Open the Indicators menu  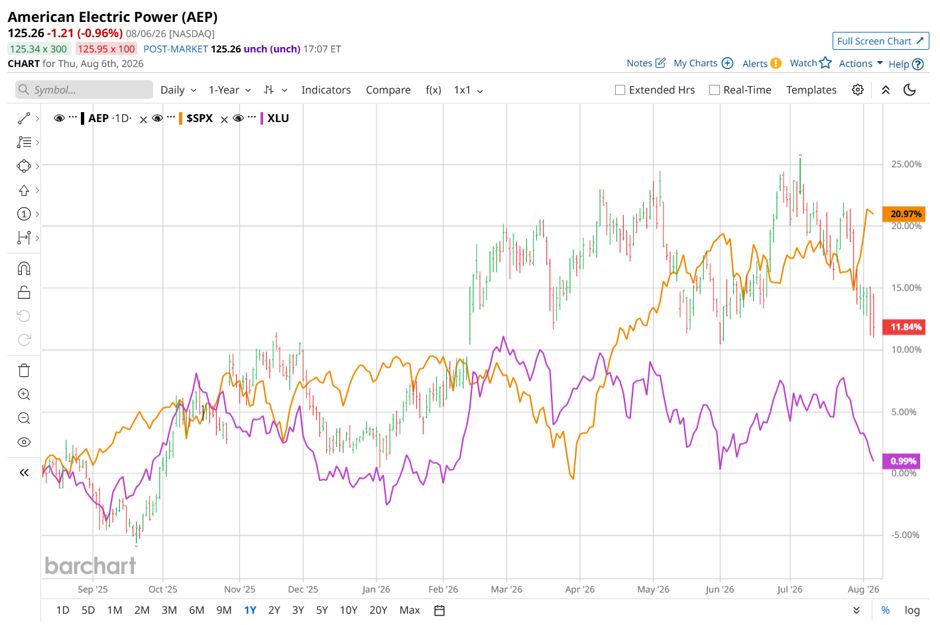[326, 90]
